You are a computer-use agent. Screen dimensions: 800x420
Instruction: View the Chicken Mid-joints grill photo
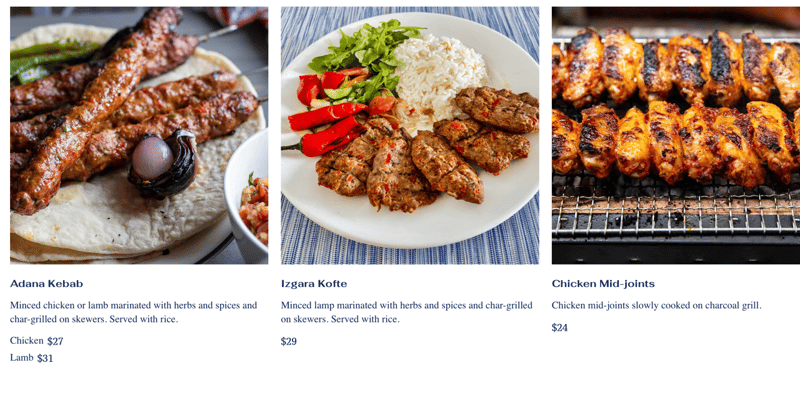(675, 135)
